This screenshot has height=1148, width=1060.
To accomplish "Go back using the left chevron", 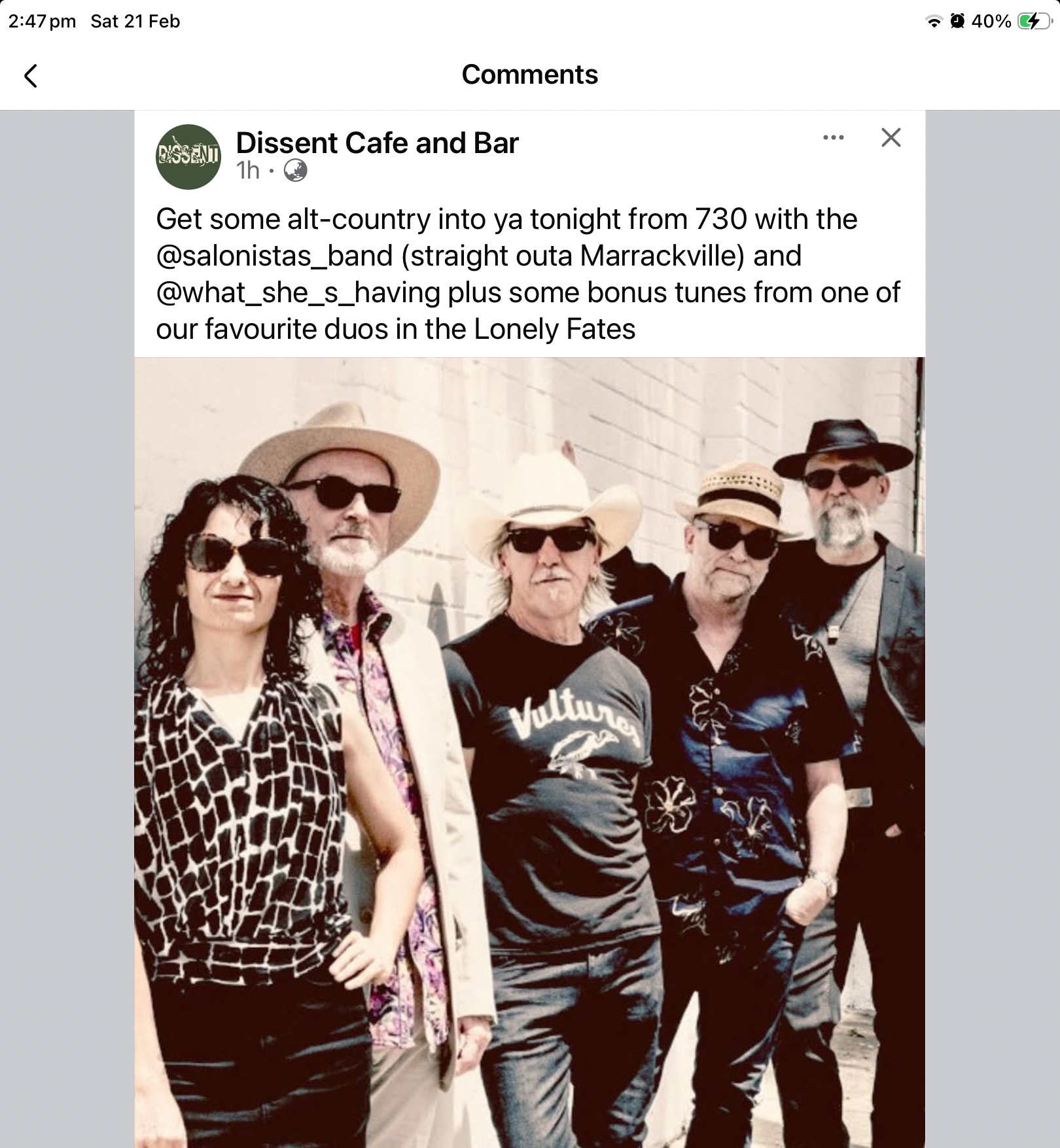I will click(x=31, y=76).
